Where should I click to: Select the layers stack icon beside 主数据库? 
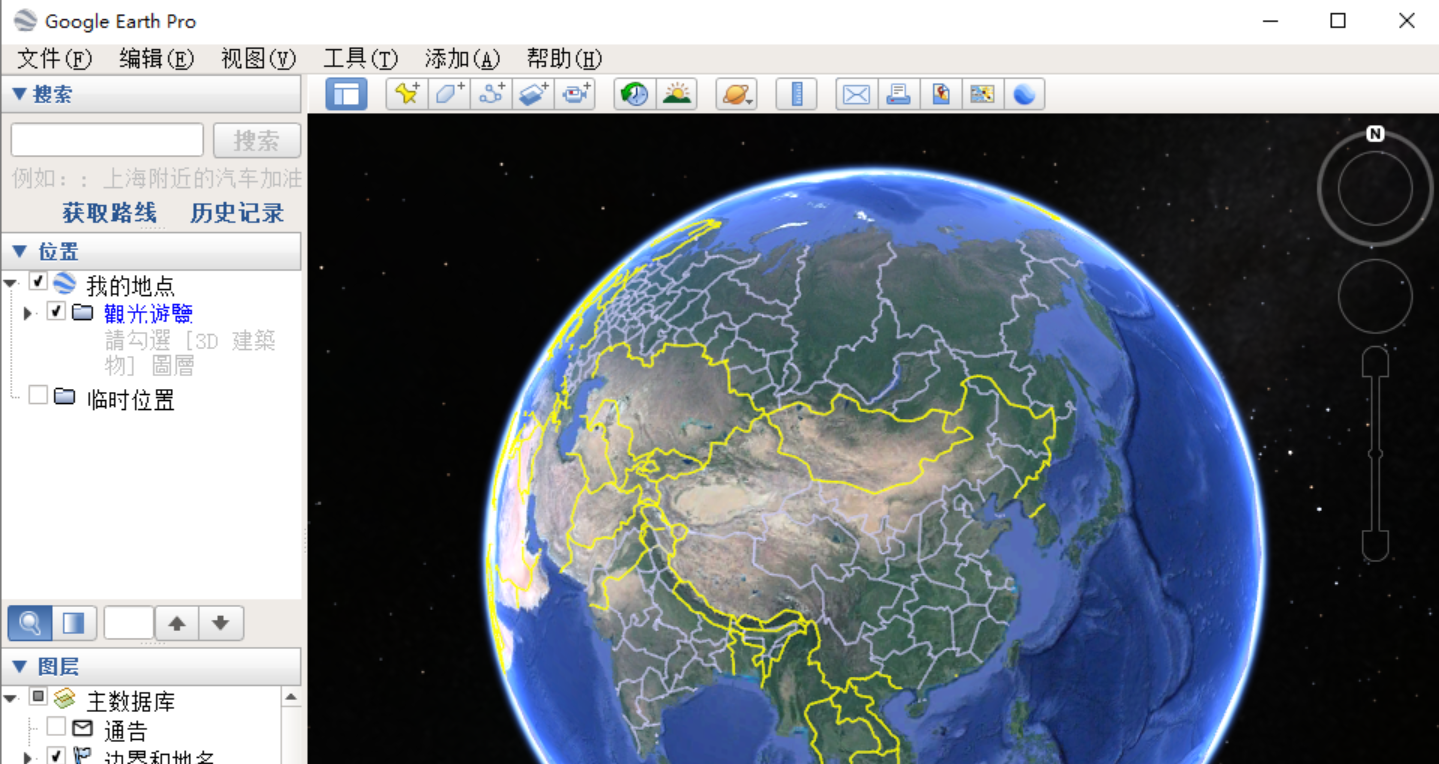tap(64, 698)
